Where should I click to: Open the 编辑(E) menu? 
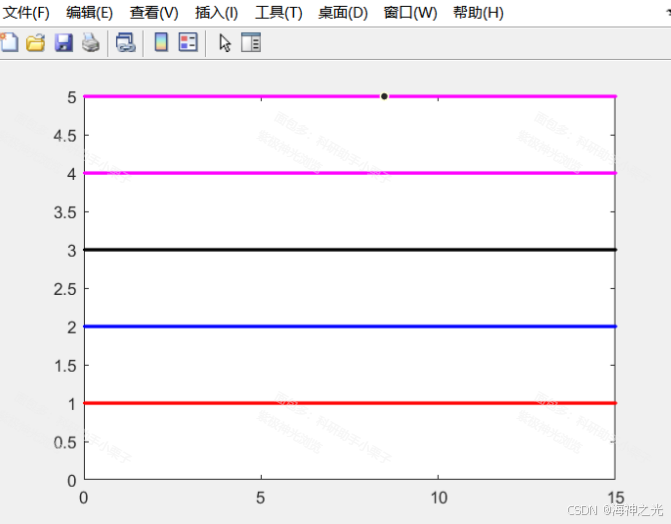(x=89, y=13)
